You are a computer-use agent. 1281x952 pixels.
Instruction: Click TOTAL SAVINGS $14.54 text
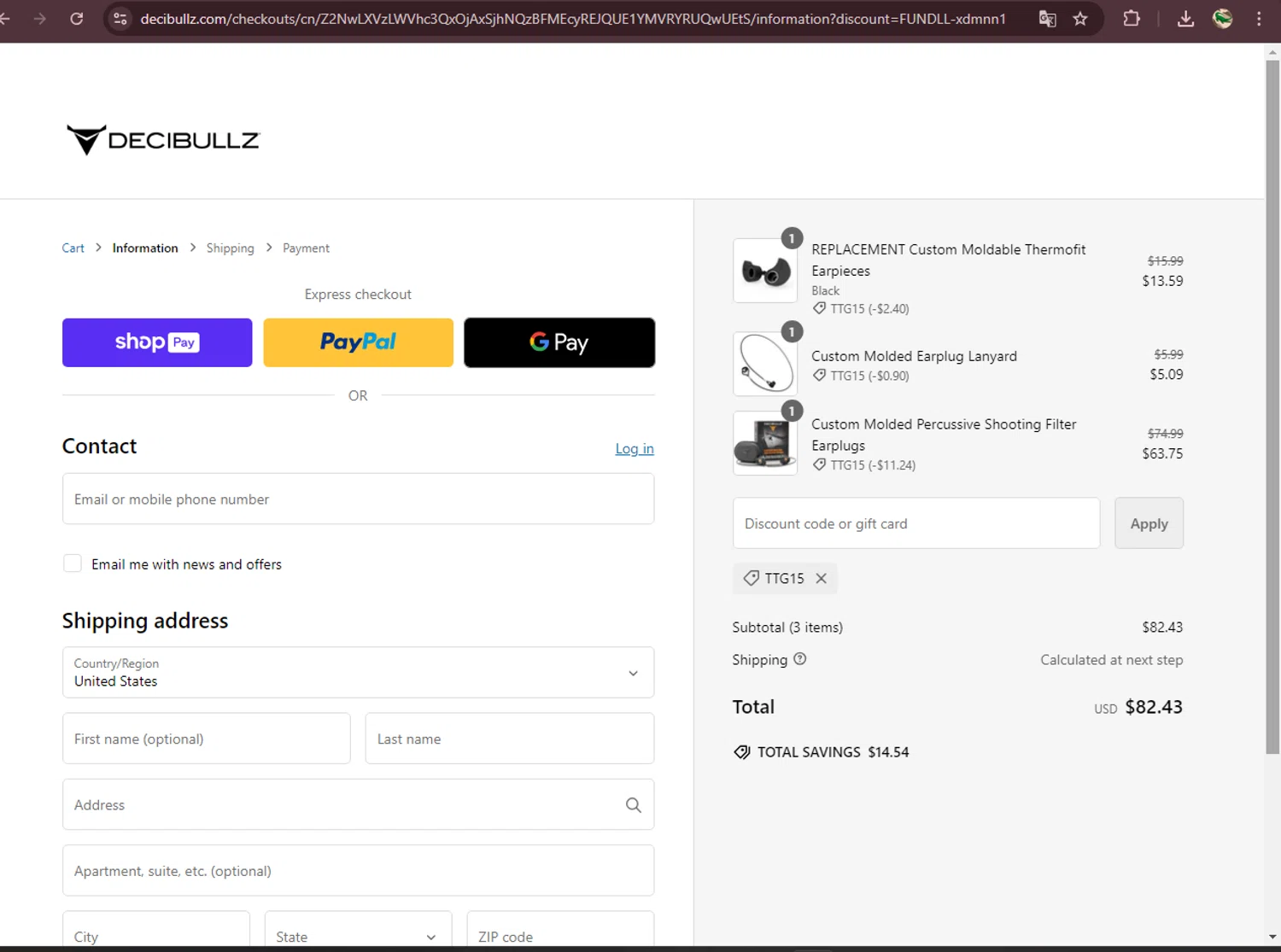tap(833, 752)
